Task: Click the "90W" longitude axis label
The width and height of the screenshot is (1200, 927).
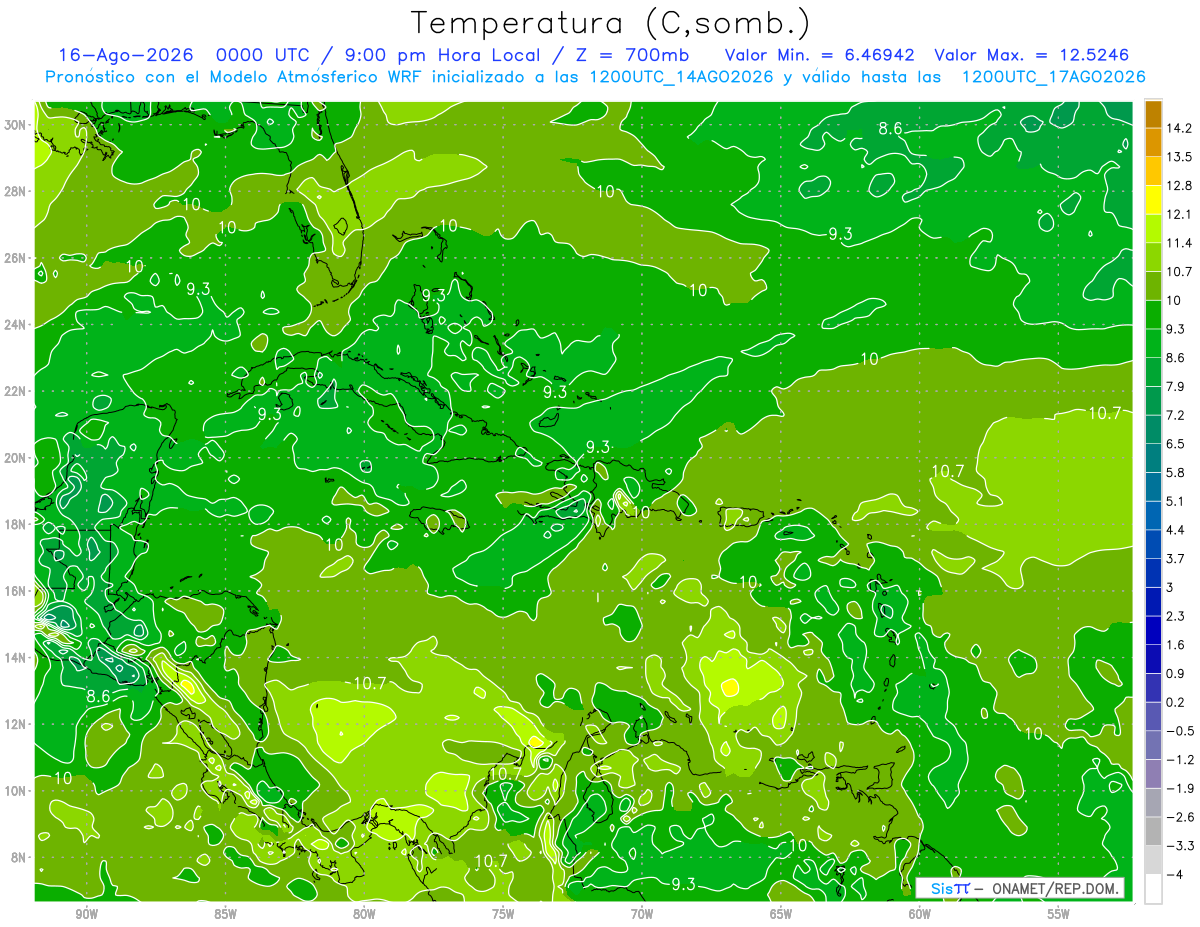Action: pyautogui.click(x=86, y=914)
